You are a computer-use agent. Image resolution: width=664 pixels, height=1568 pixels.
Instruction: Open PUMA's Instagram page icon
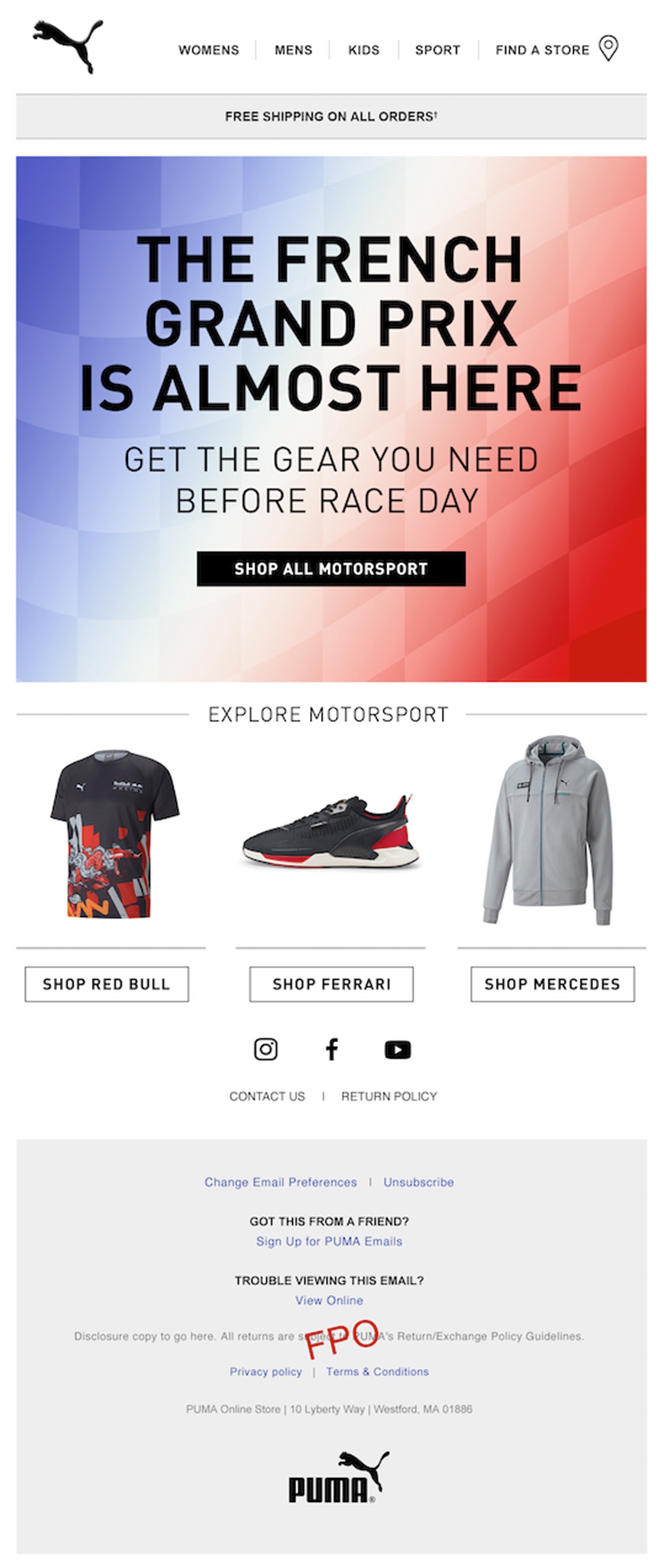click(265, 1049)
